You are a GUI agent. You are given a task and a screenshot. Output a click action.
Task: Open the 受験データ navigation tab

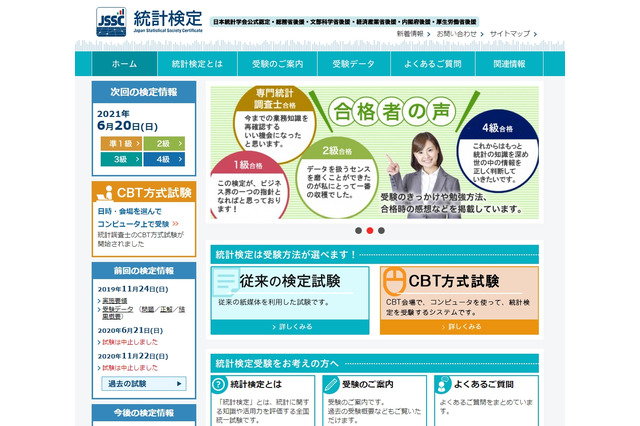click(x=353, y=64)
